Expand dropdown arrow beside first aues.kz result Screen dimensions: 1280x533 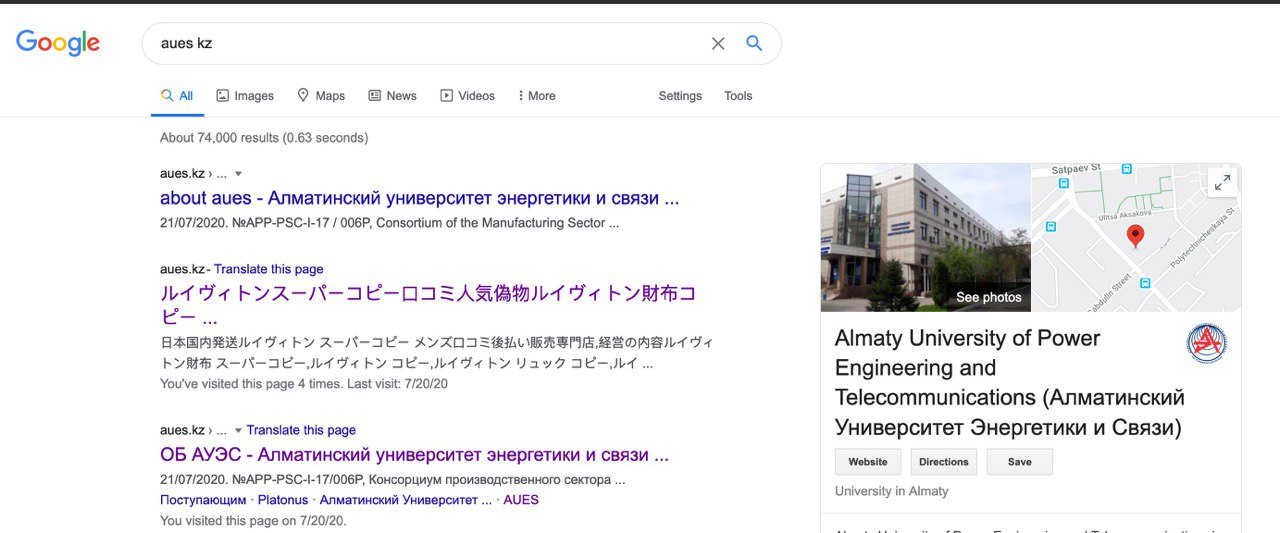click(238, 174)
